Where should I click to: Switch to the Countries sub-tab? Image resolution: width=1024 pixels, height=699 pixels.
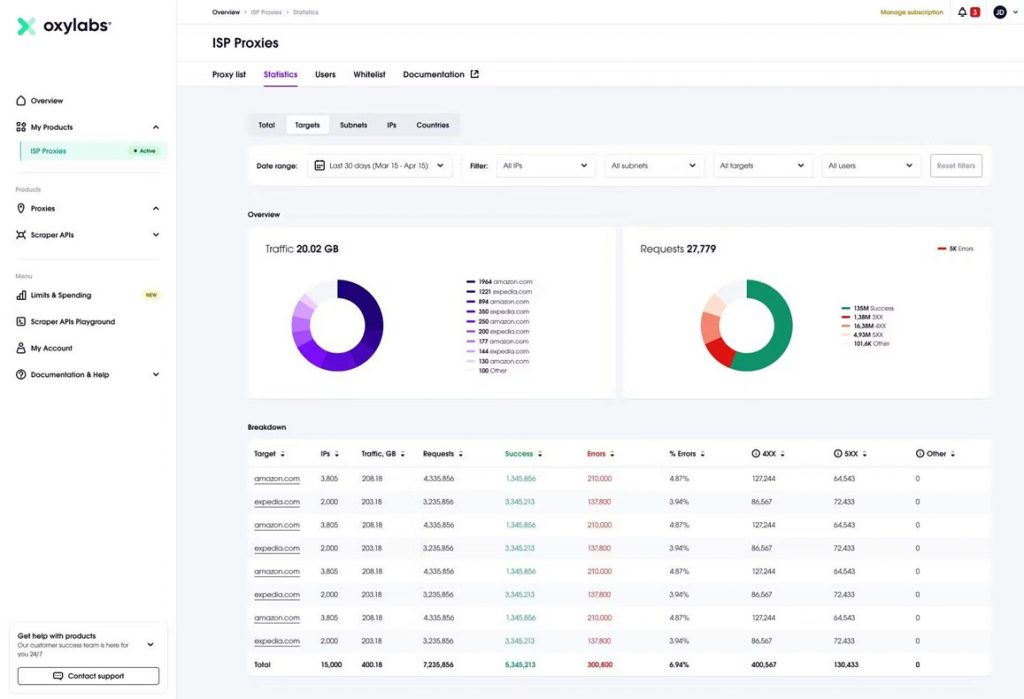click(432, 125)
